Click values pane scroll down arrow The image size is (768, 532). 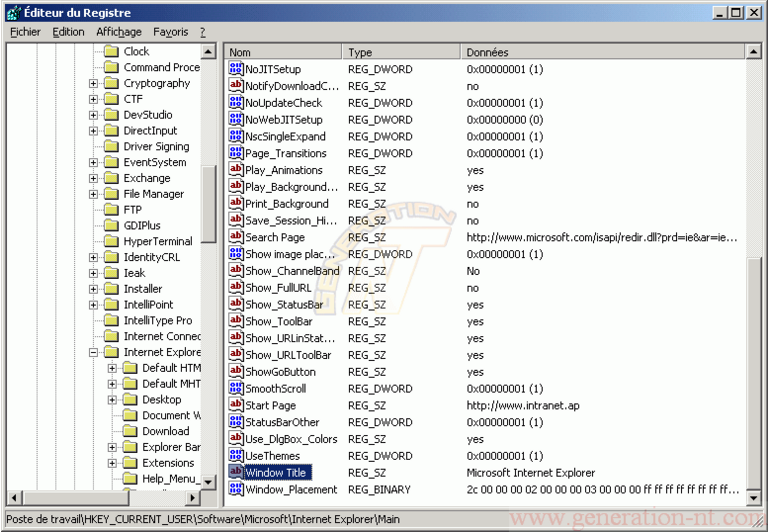click(753, 498)
